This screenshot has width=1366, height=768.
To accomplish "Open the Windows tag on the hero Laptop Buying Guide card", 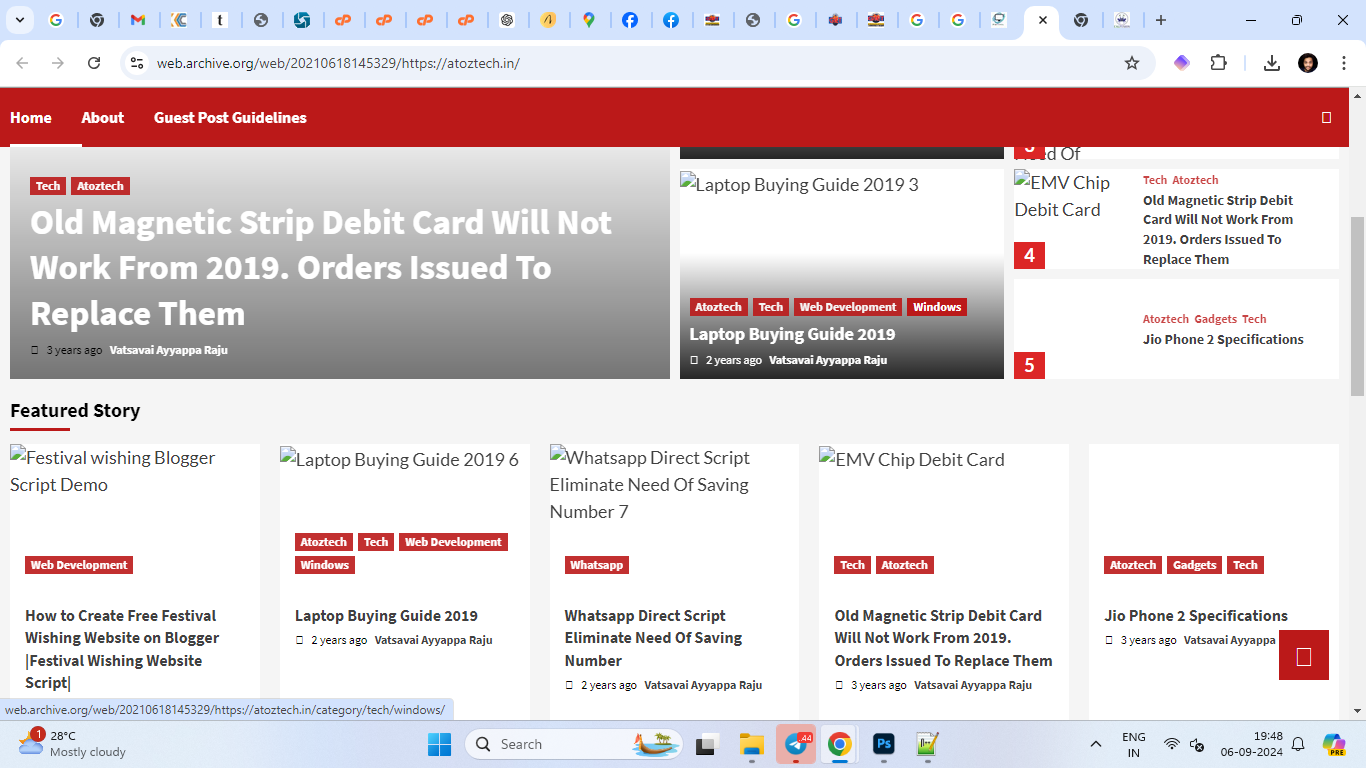I will (937, 307).
